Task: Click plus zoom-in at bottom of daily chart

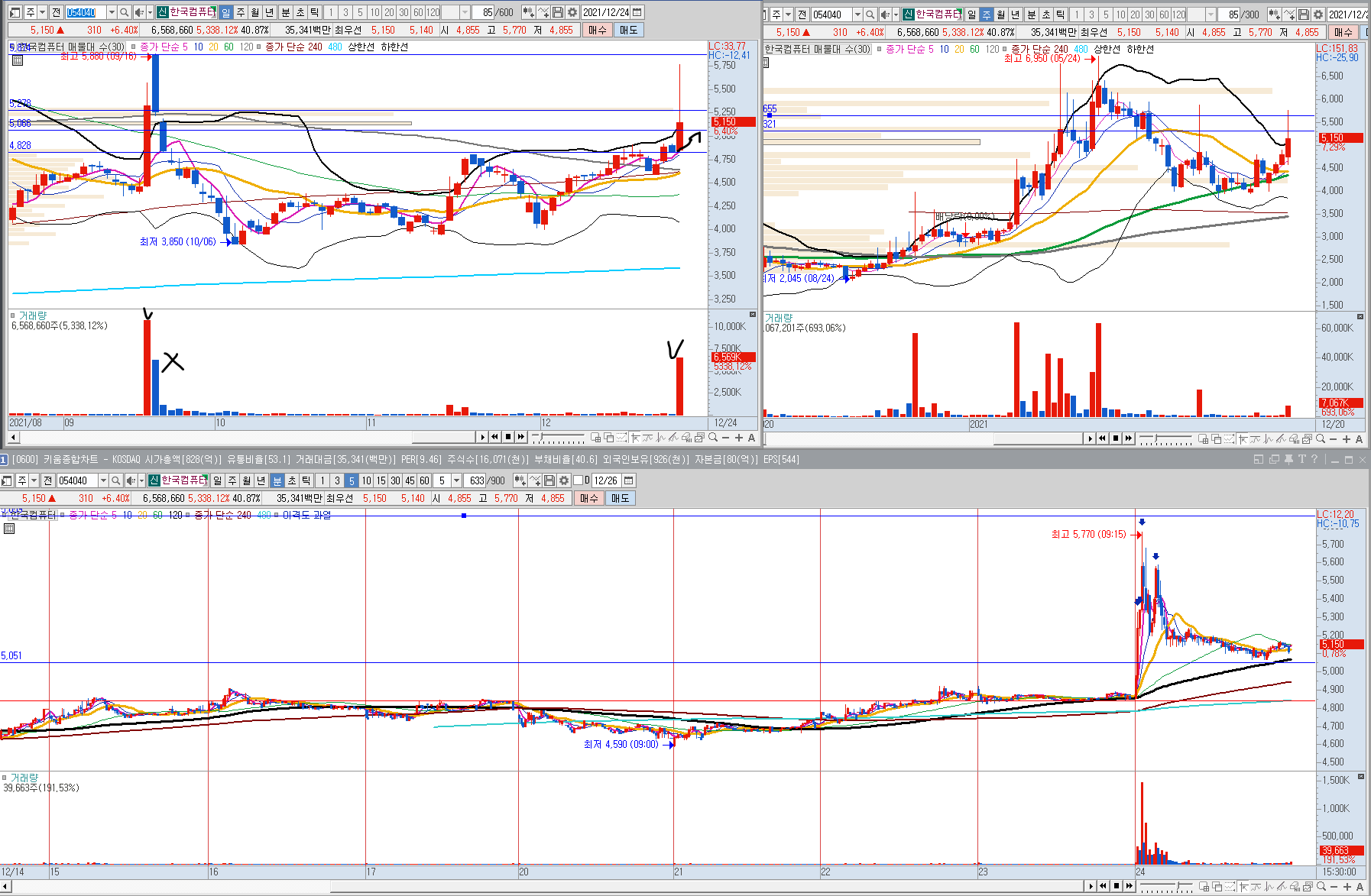Action: click(x=738, y=438)
